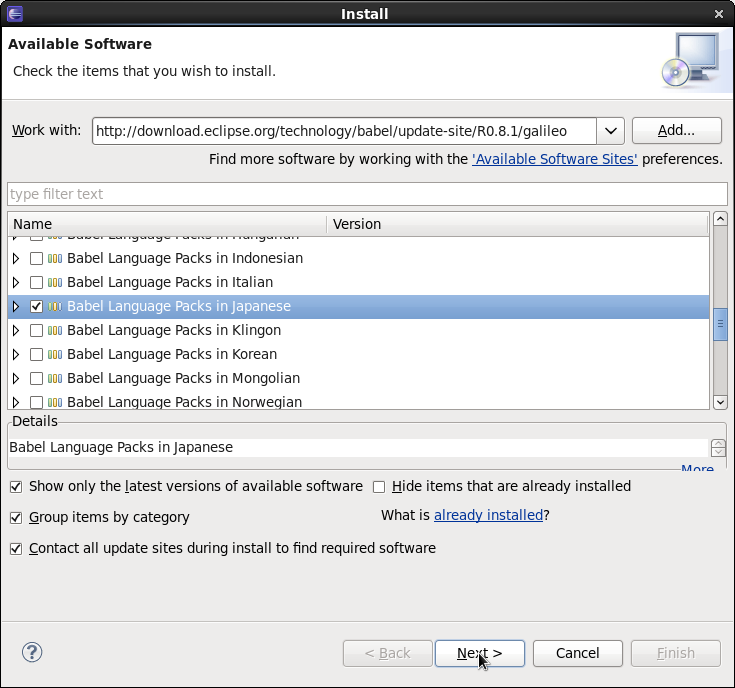Click the Details text scroll stepper
Image resolution: width=735 pixels, height=688 pixels.
tap(718, 448)
